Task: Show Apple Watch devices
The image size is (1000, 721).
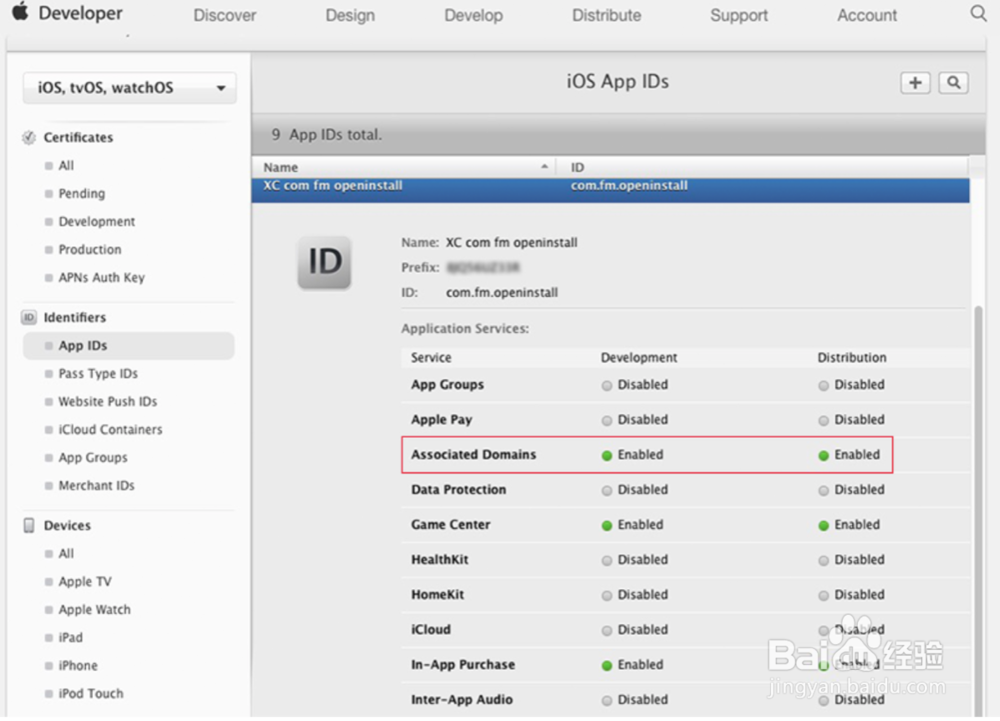Action: [94, 609]
